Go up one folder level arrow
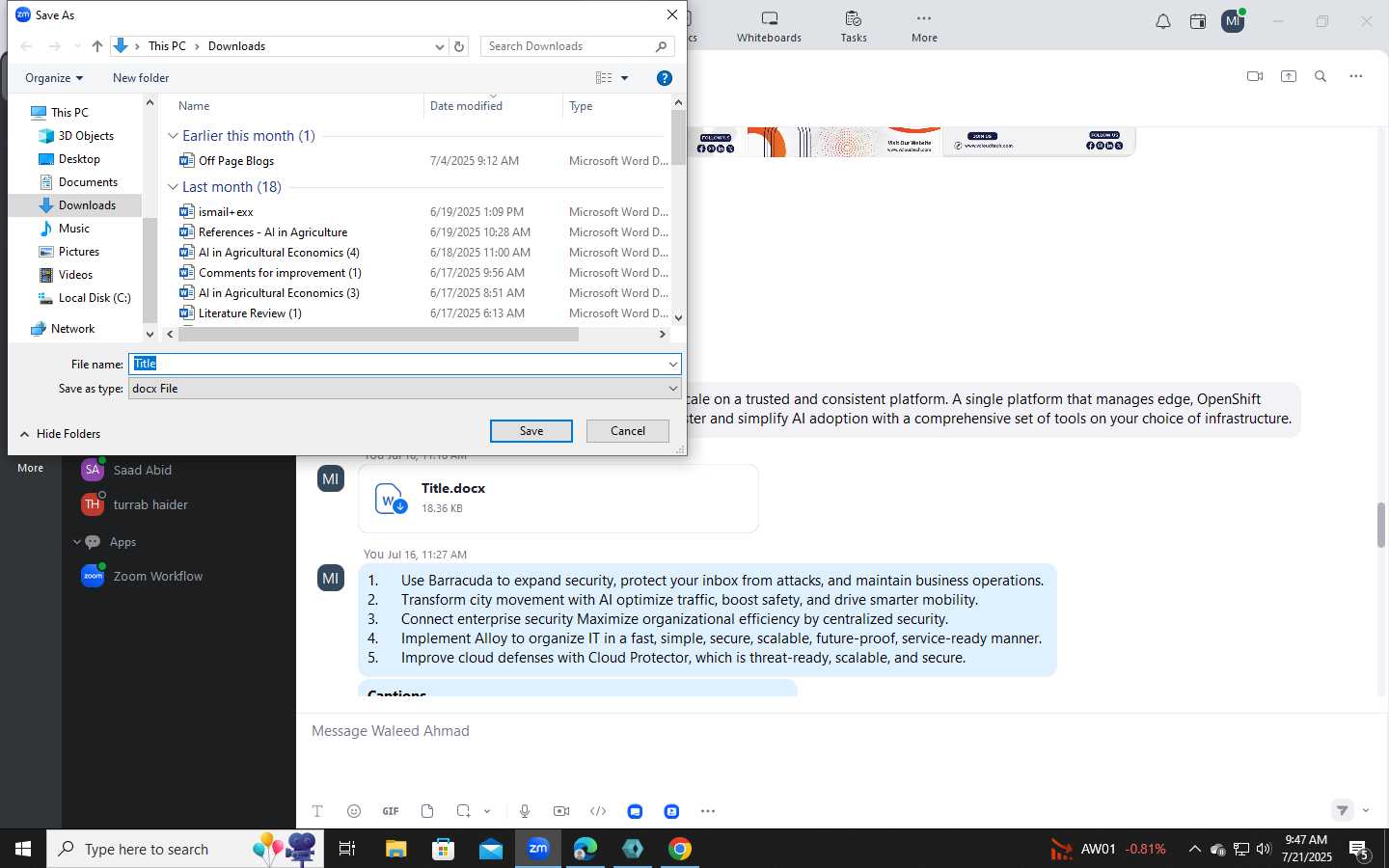 pos(97,46)
